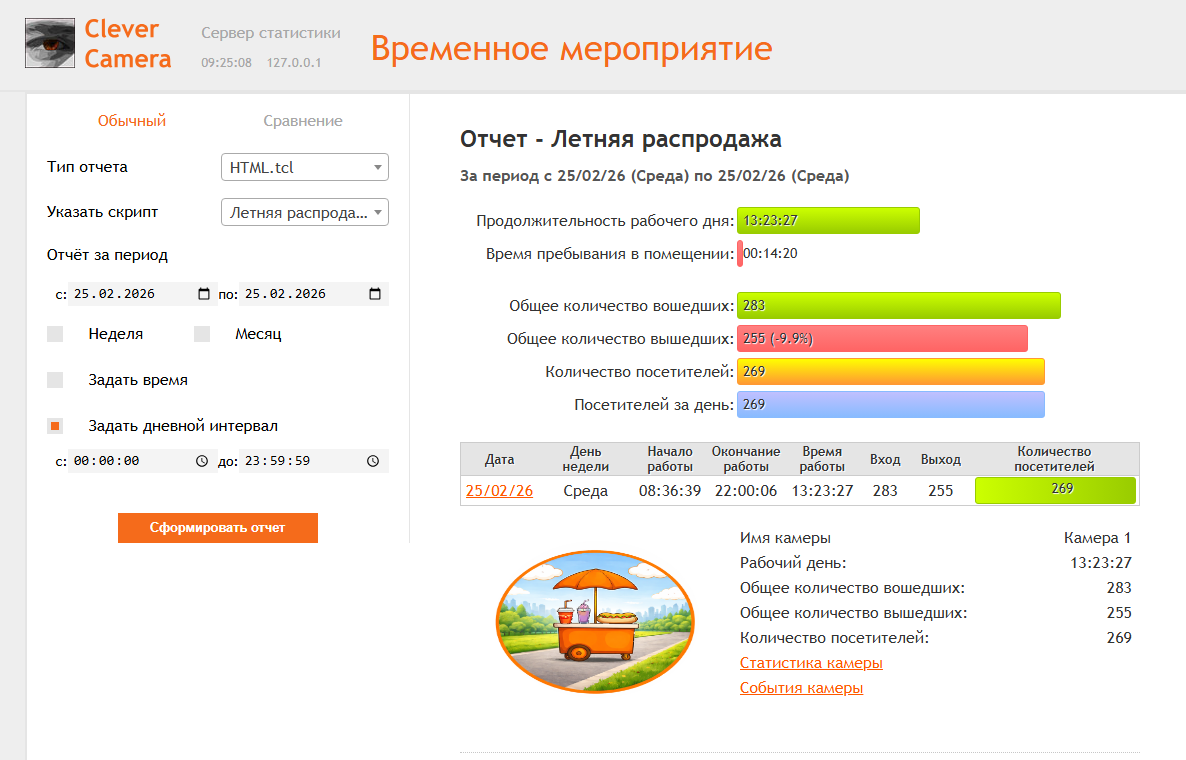The height and width of the screenshot is (760, 1186).
Task: Enable the Месяц checkbox
Action: [202, 334]
